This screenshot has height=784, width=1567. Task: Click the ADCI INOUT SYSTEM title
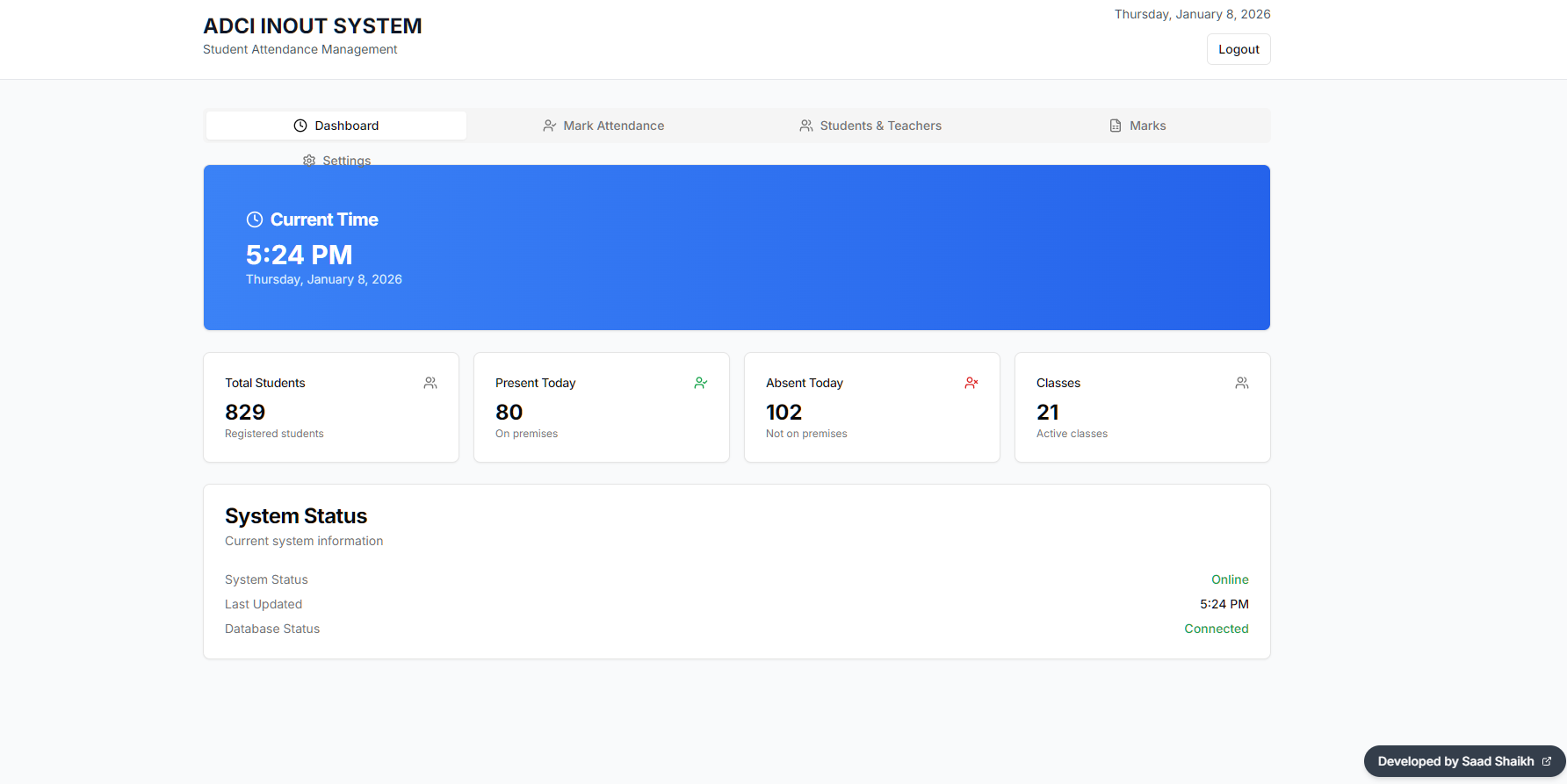pos(313,26)
